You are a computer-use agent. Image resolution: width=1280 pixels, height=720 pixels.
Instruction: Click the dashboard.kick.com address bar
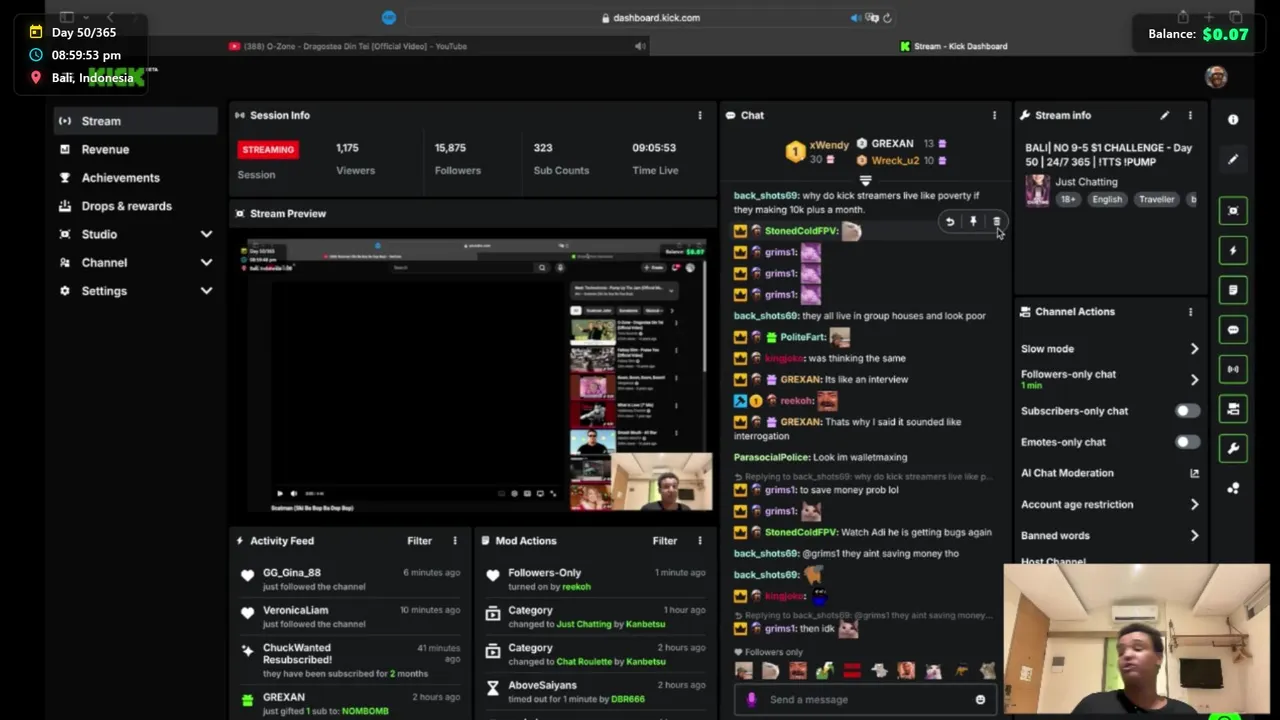(x=651, y=18)
